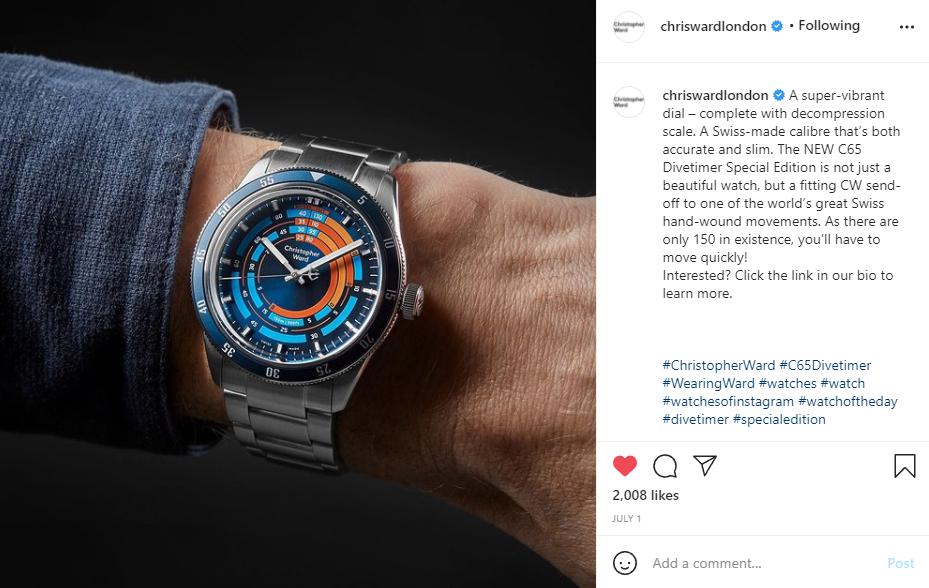
Task: Click the Add a comment field
Action: [764, 563]
